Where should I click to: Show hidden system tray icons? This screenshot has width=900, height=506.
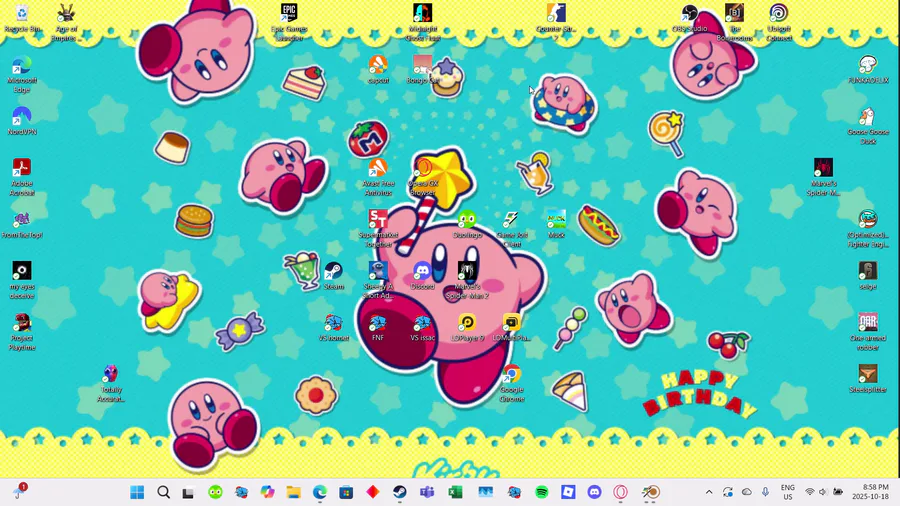(709, 492)
